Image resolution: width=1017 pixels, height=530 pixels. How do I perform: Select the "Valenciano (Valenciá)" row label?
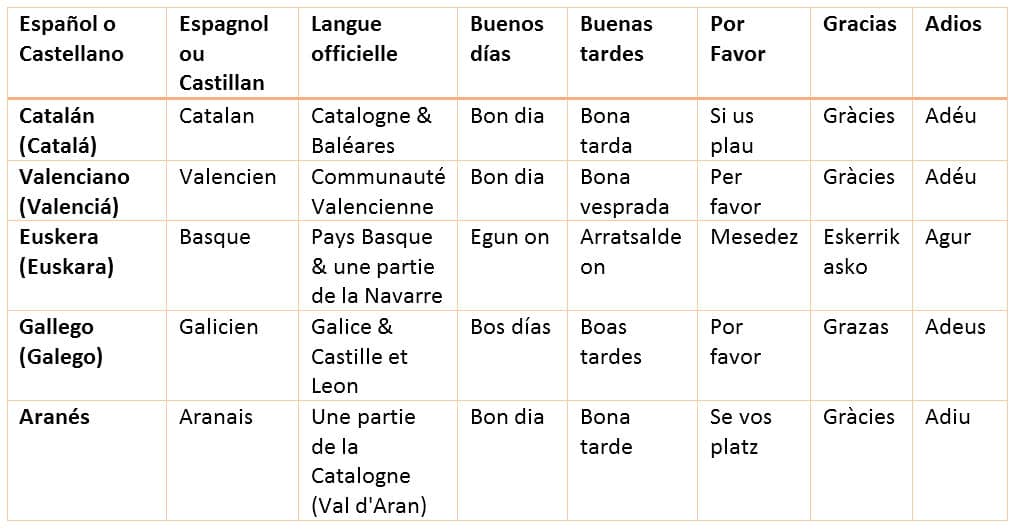[x=75, y=191]
